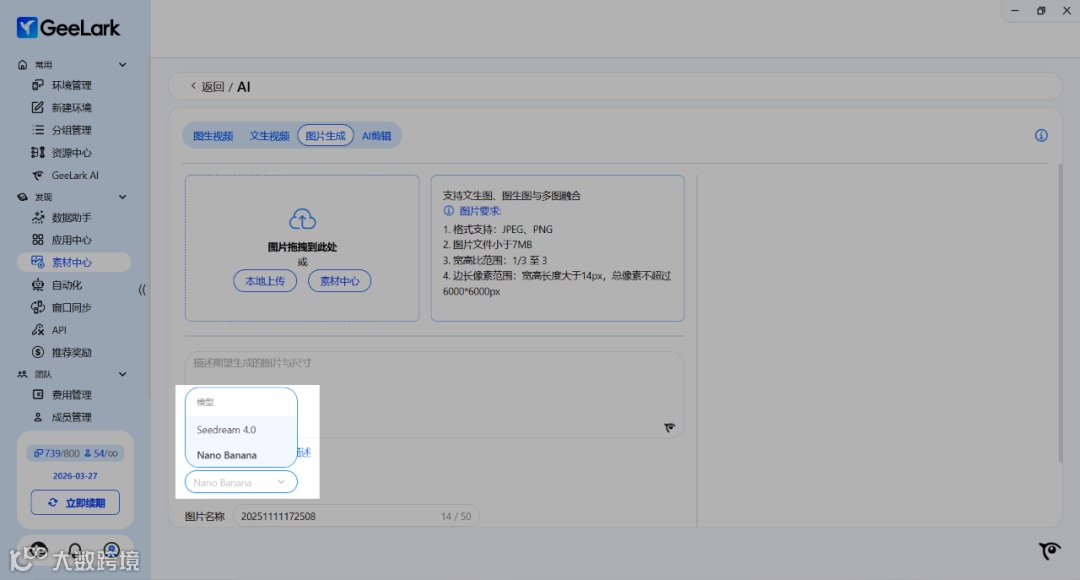Click the 新建环境 pencil icon
Image resolution: width=1080 pixels, height=580 pixels.
click(x=38, y=107)
